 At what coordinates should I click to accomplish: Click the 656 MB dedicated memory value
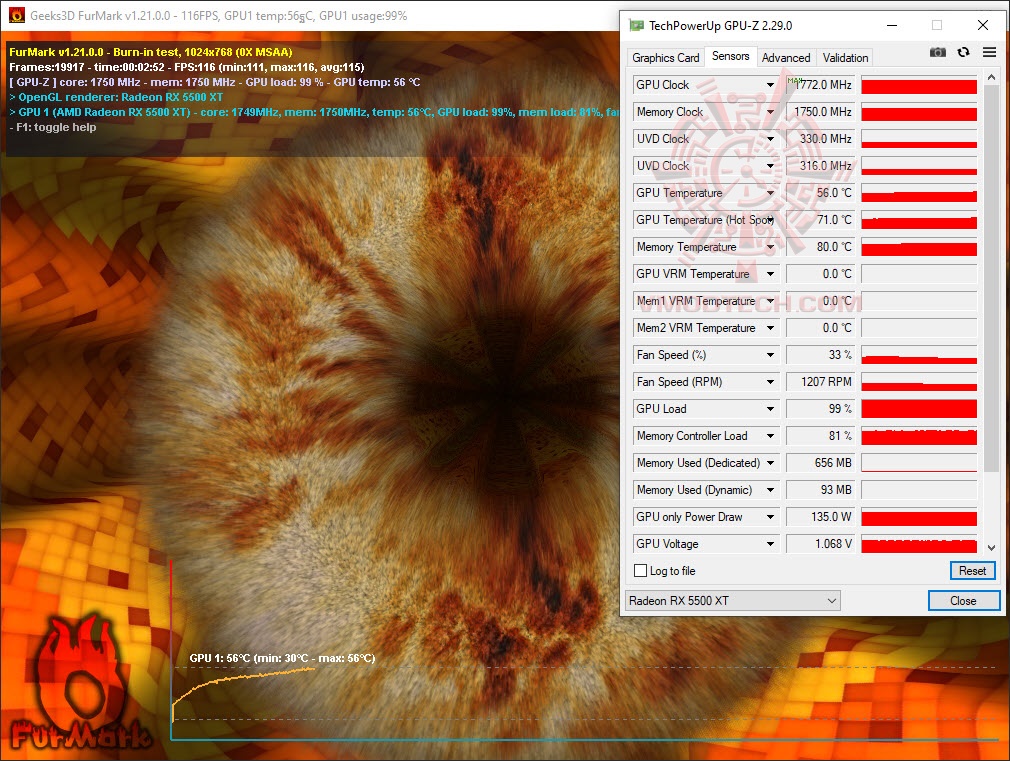click(x=821, y=463)
